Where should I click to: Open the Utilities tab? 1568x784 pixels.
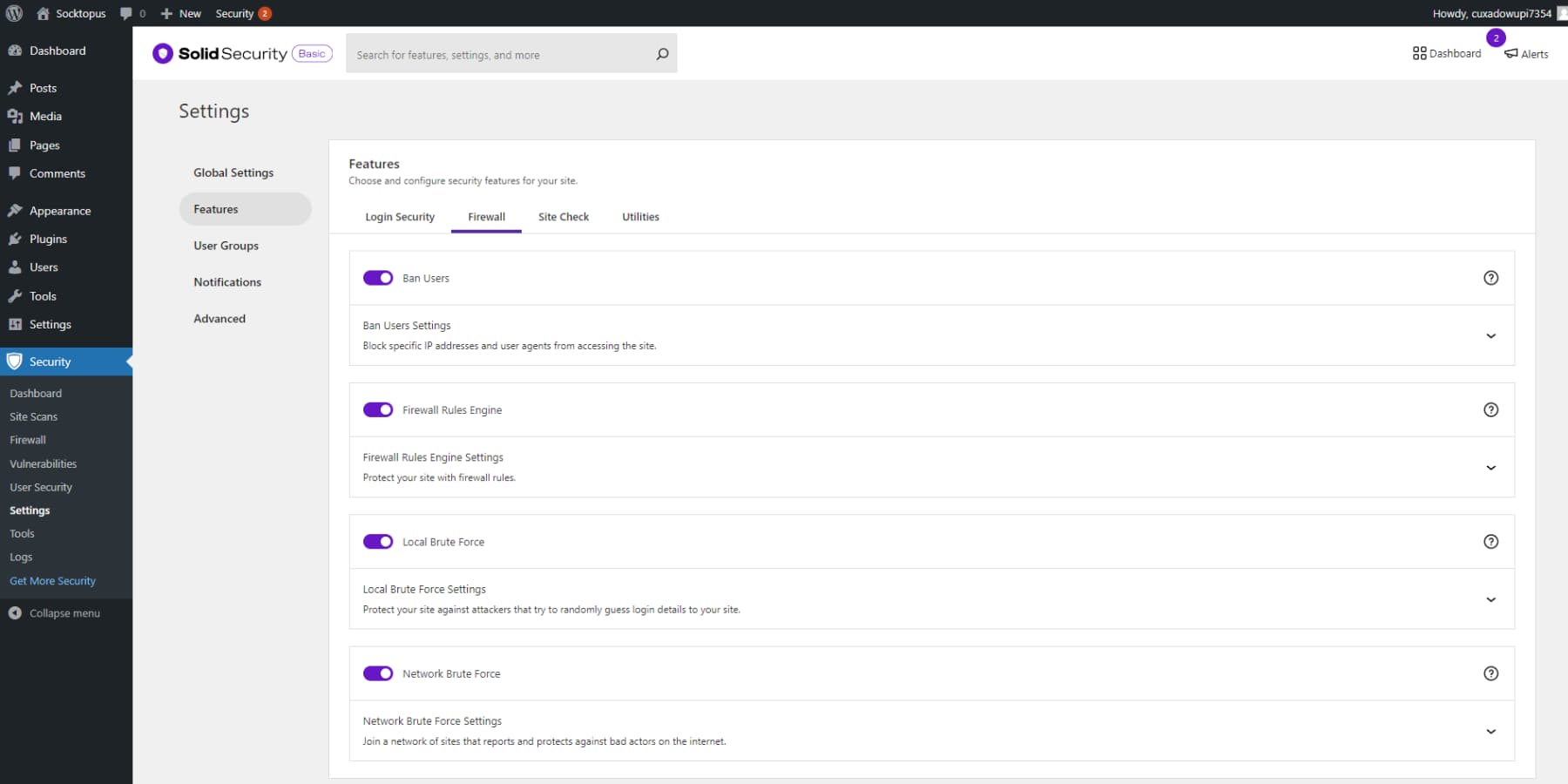(640, 217)
